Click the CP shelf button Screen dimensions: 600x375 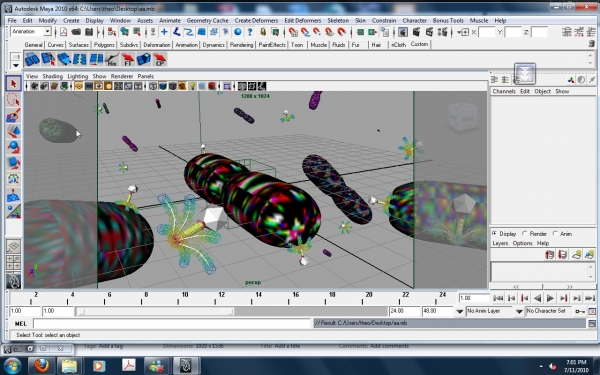[x=160, y=59]
